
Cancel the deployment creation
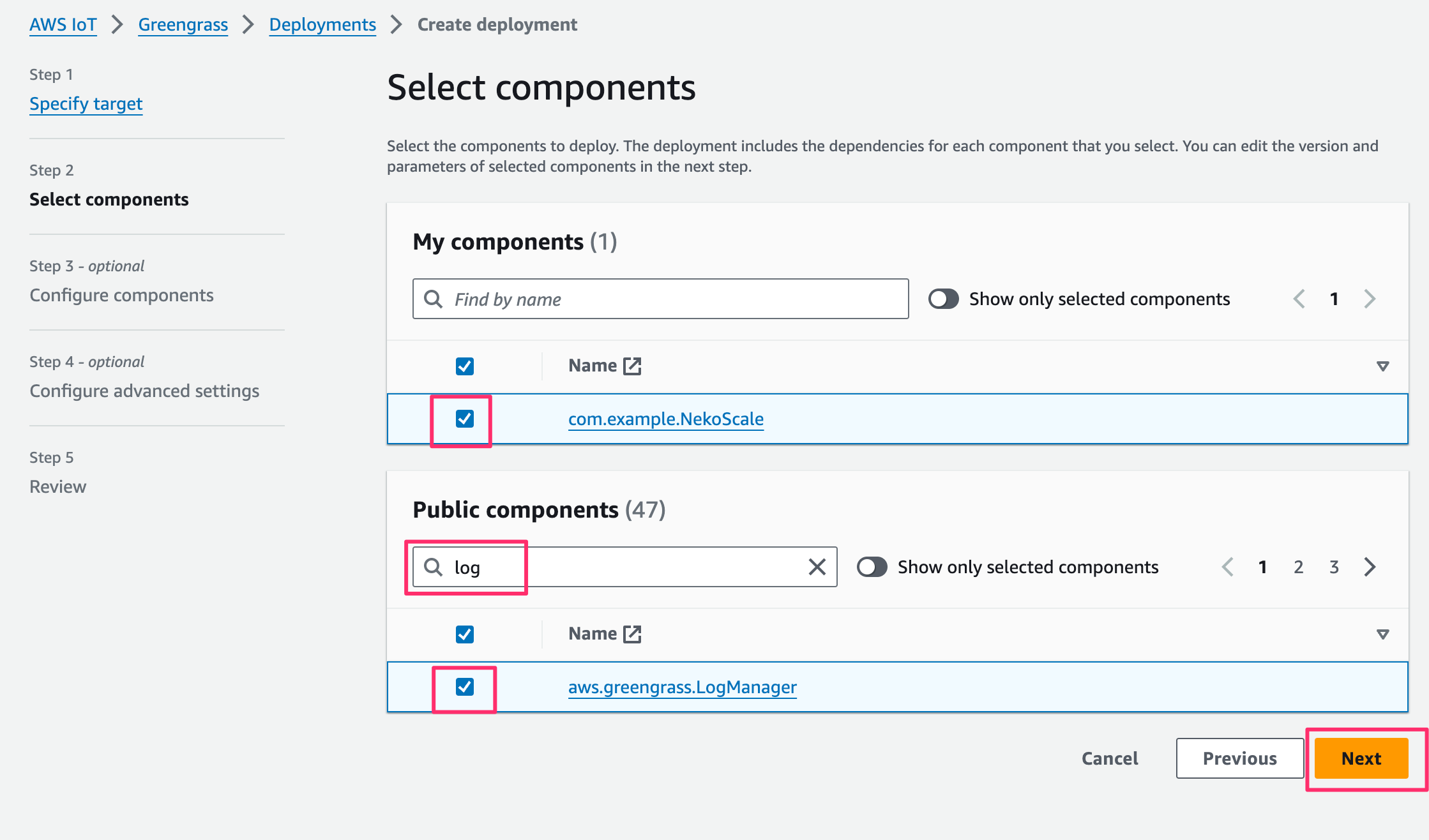(1110, 758)
